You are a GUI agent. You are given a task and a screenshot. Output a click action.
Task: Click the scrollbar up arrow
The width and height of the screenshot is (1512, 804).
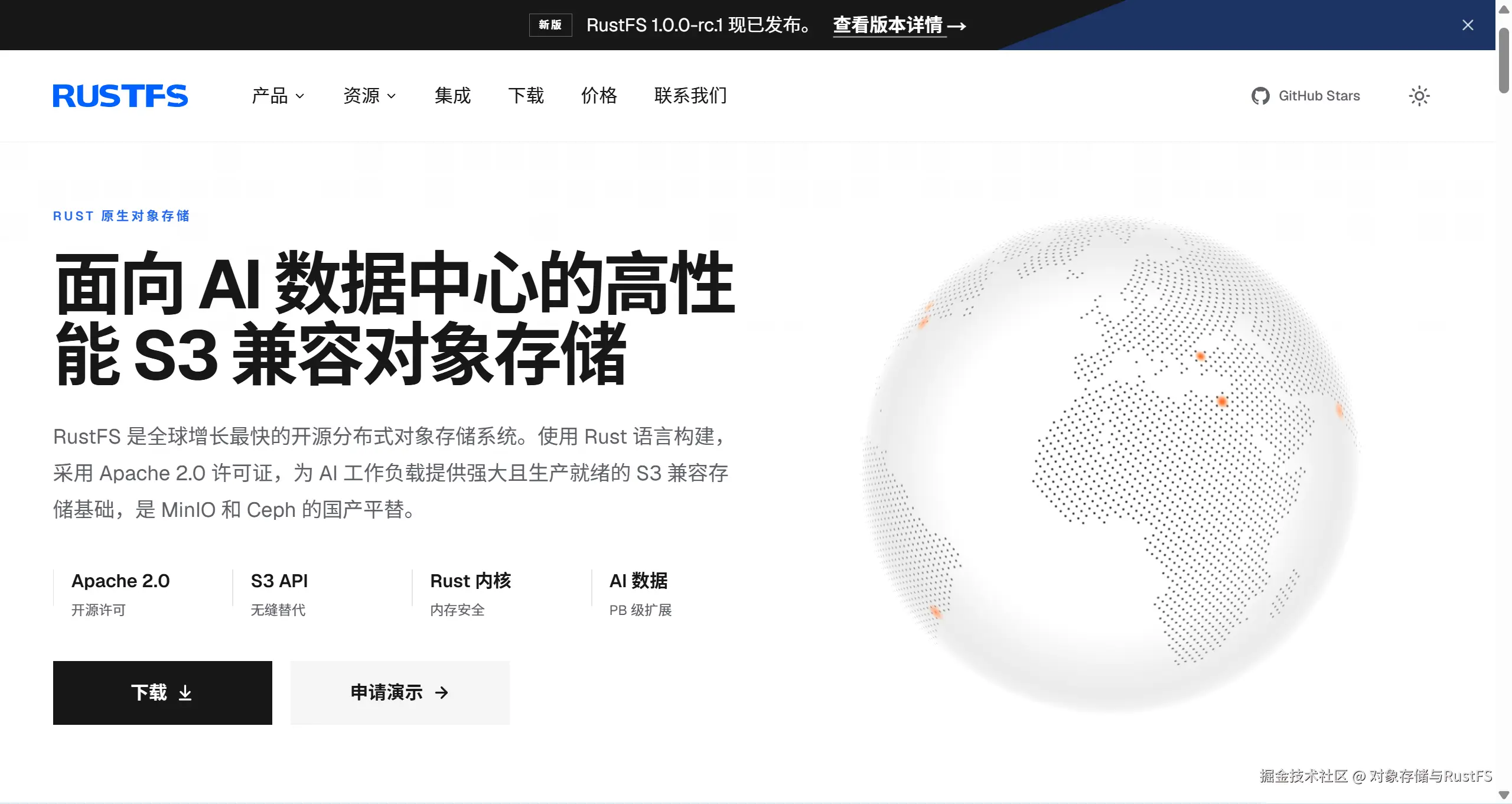click(x=1504, y=9)
